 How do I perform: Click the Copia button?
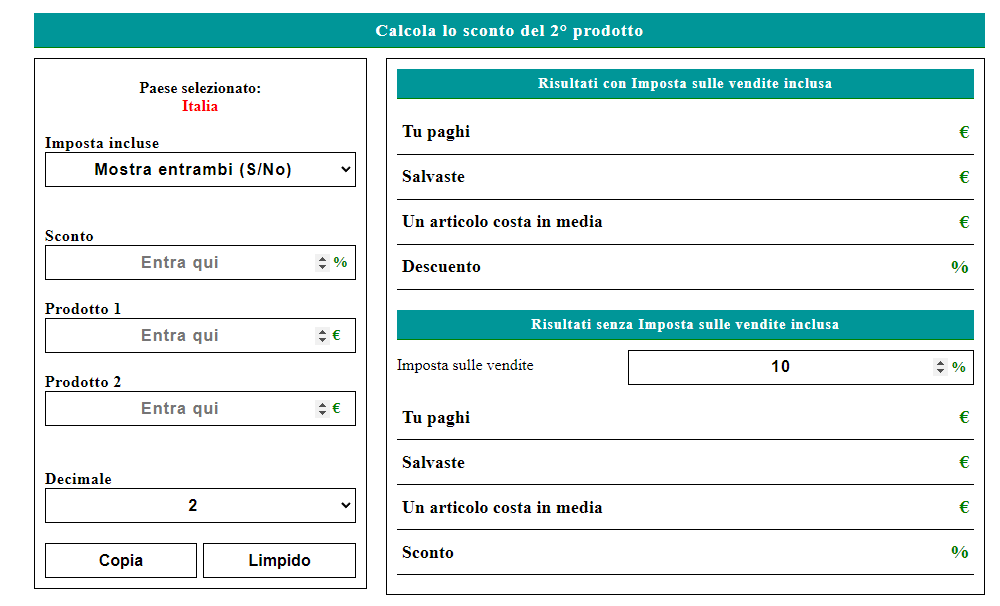point(120,560)
